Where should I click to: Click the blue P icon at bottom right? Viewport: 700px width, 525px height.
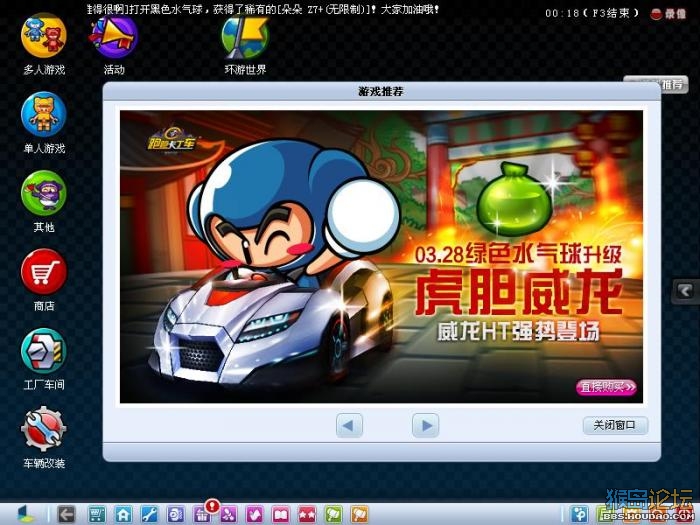pyautogui.click(x=580, y=515)
